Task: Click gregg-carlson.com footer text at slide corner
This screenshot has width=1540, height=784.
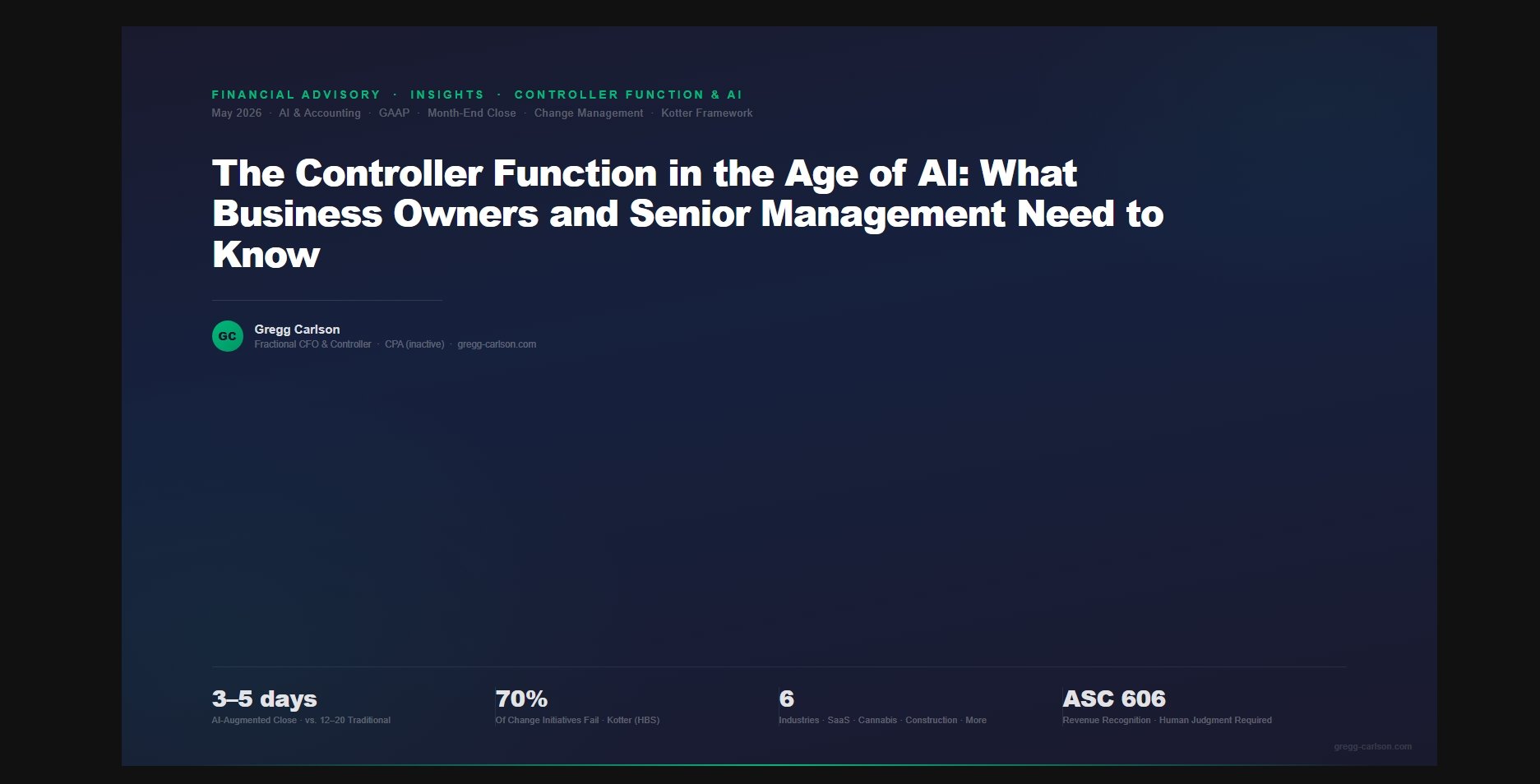Action: pos(1372,747)
